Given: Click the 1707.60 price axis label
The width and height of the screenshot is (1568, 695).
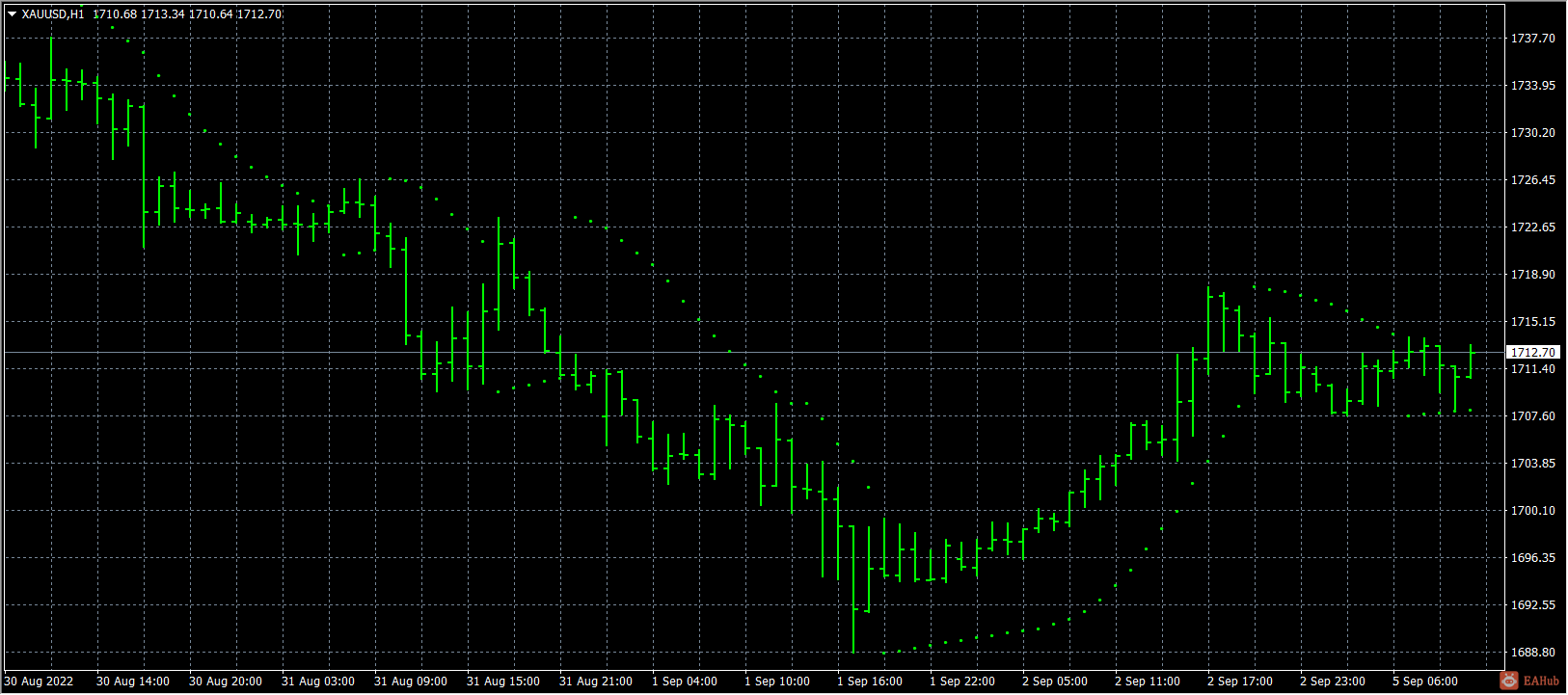Looking at the screenshot, I should click(x=1533, y=416).
